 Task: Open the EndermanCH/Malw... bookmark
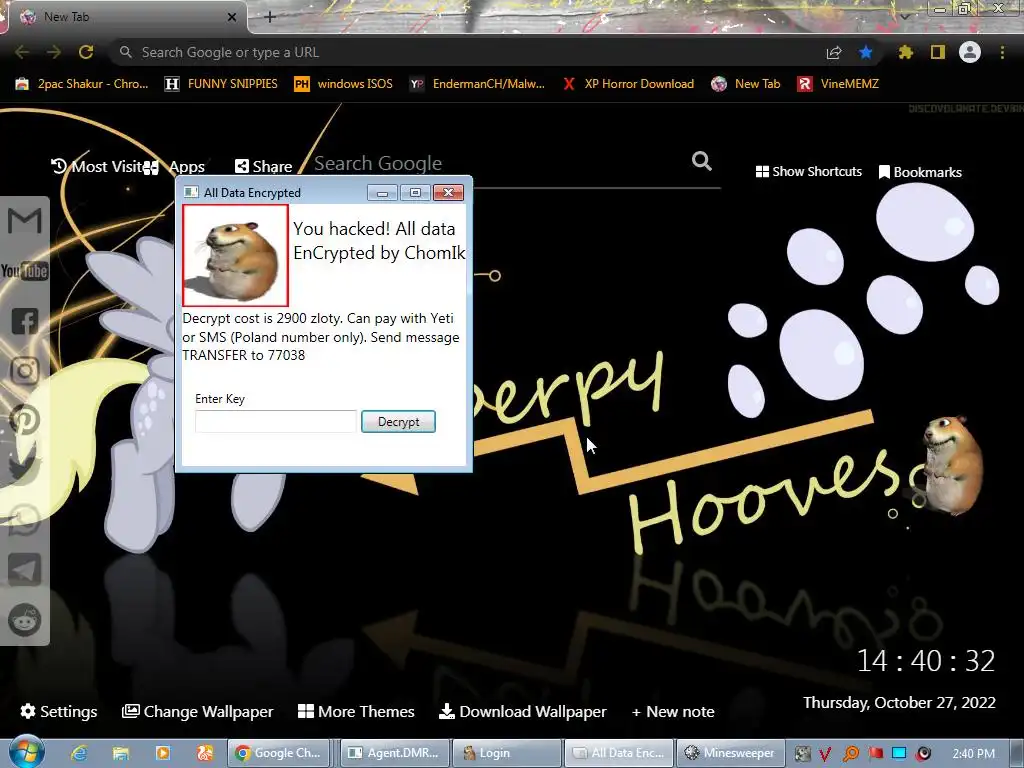[477, 84]
